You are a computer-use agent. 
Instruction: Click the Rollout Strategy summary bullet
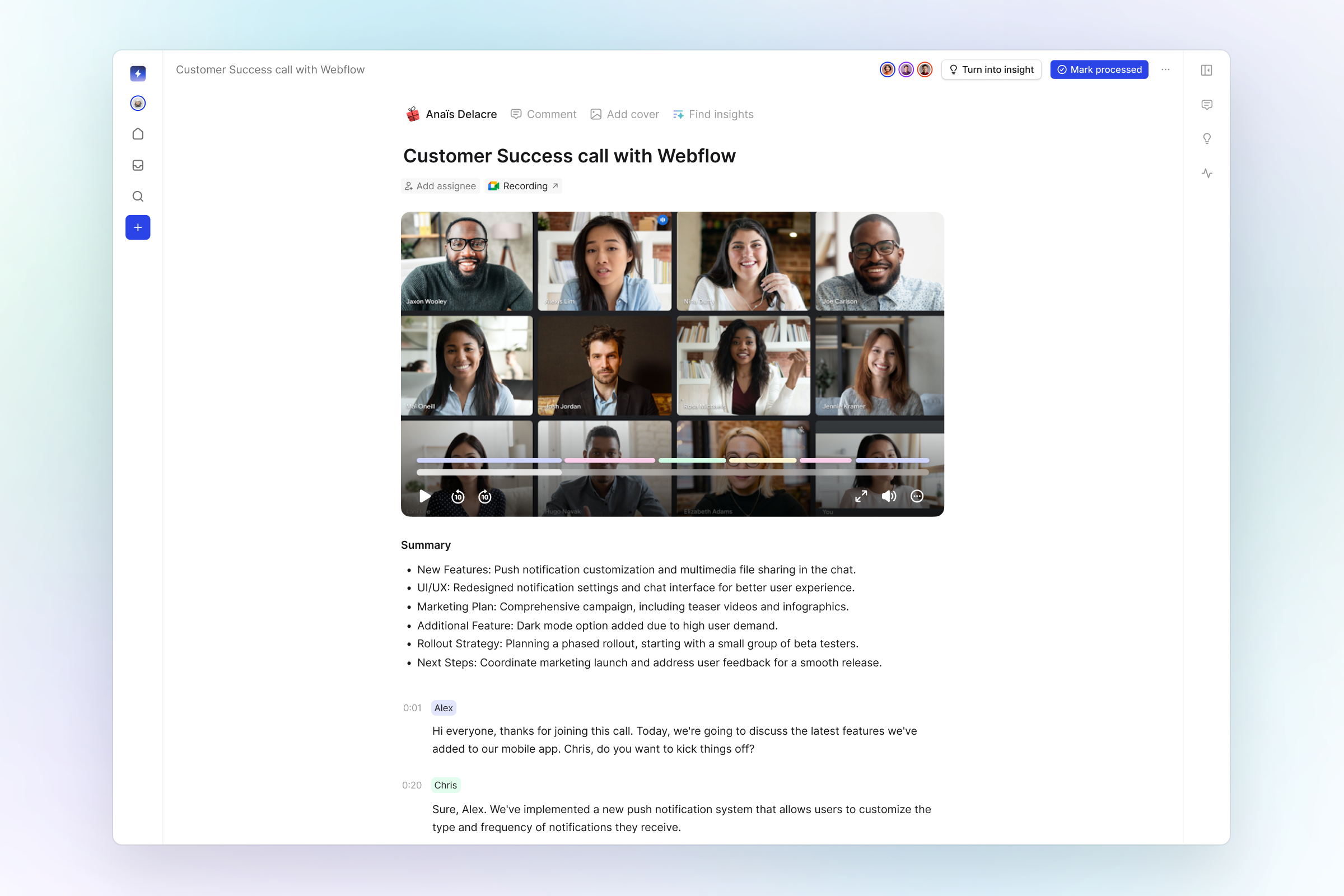click(x=637, y=643)
